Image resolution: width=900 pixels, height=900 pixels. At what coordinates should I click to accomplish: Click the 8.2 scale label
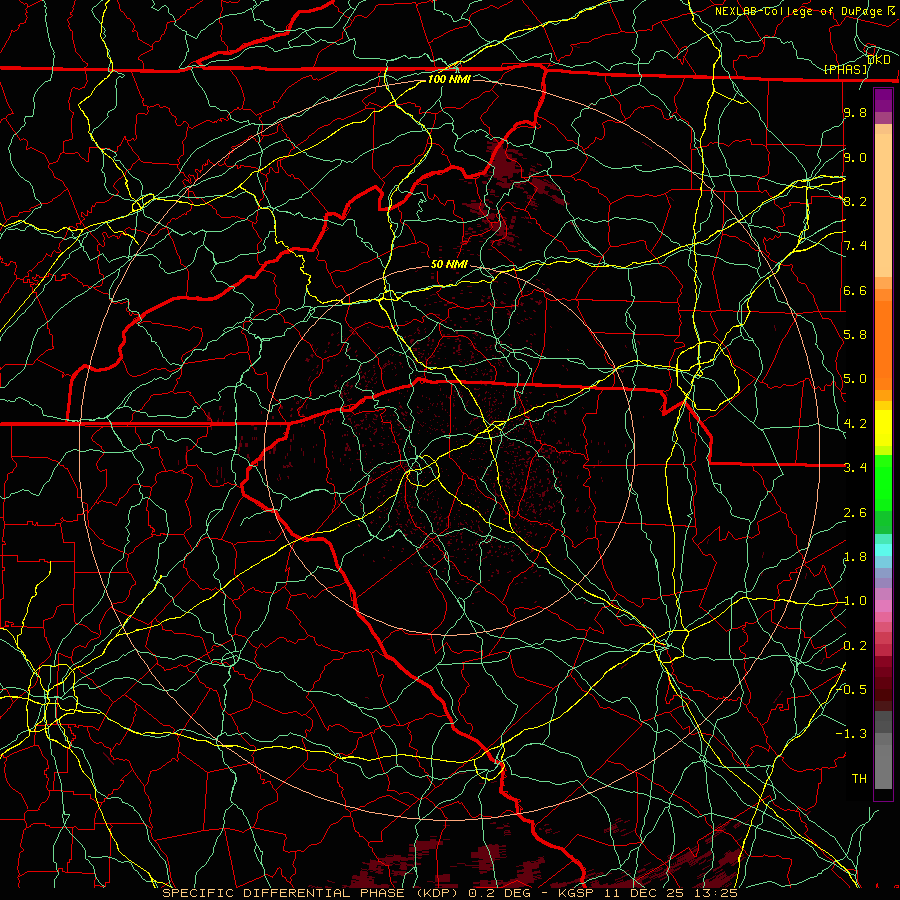[855, 201]
